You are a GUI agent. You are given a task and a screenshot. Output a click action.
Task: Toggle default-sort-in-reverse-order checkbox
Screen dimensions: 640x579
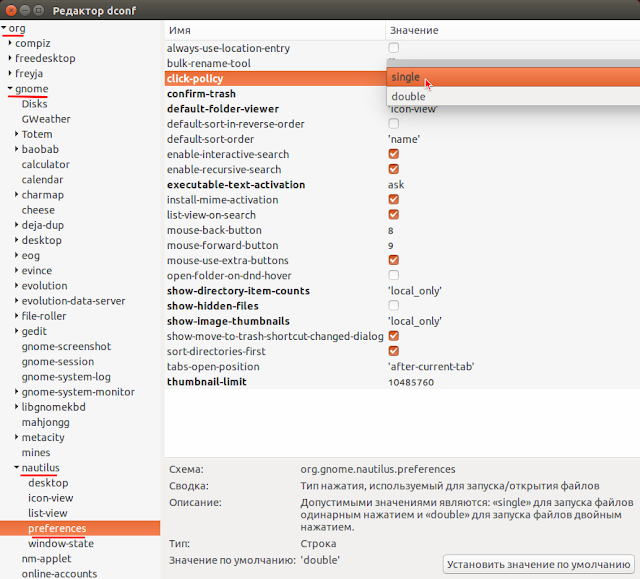pyautogui.click(x=393, y=123)
